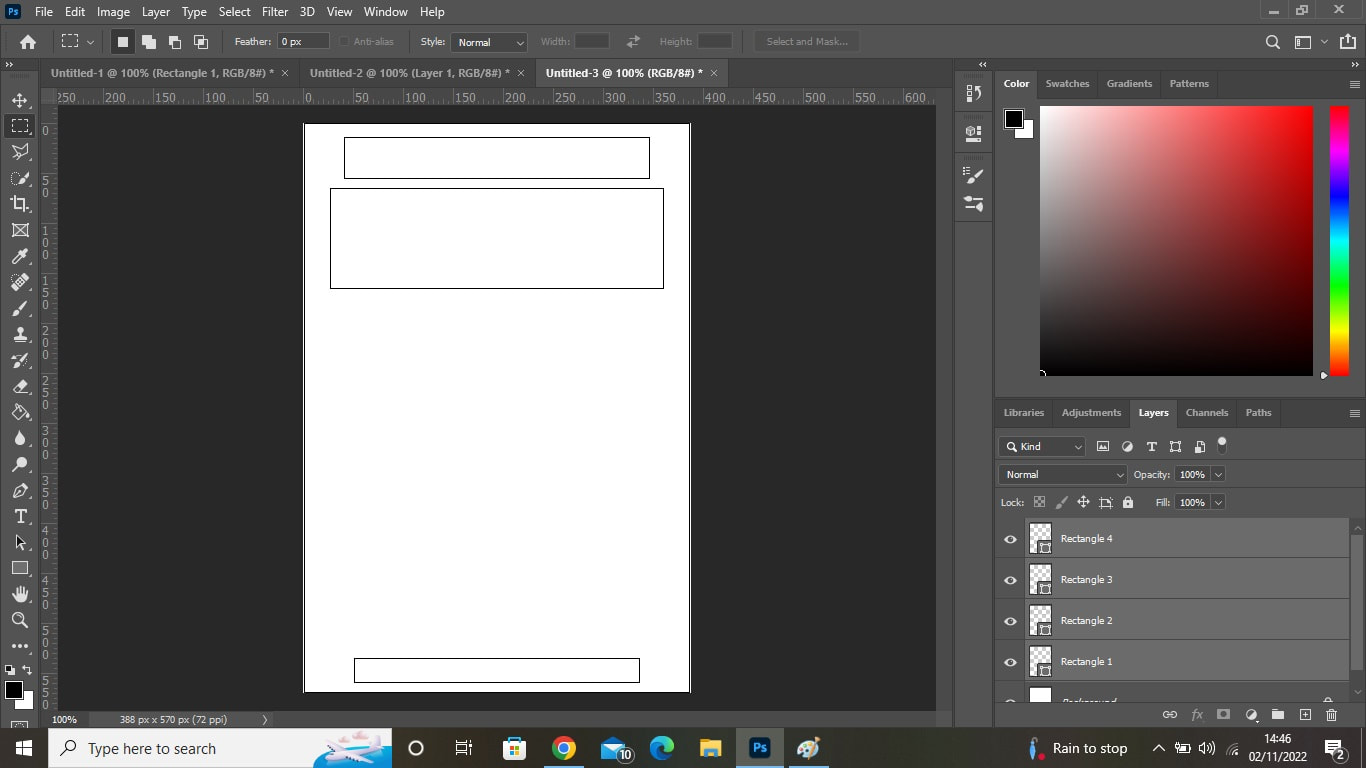Hide the Rectangle 3 layer
Viewport: 1366px width, 768px height.
click(1010, 580)
